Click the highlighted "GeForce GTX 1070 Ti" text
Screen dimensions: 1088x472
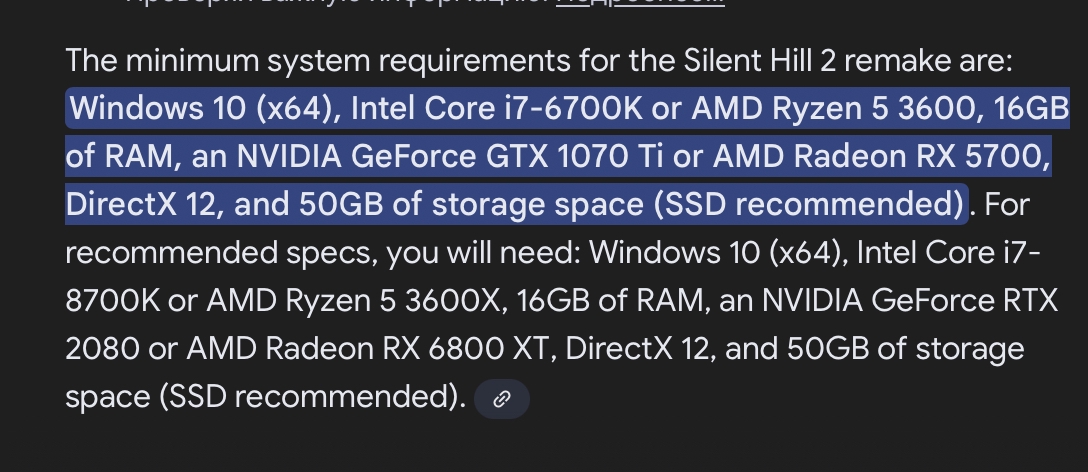tap(546, 157)
